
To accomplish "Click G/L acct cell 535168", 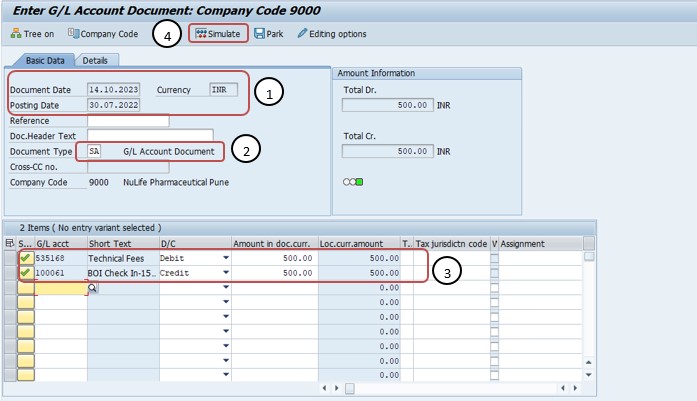I will point(61,258).
